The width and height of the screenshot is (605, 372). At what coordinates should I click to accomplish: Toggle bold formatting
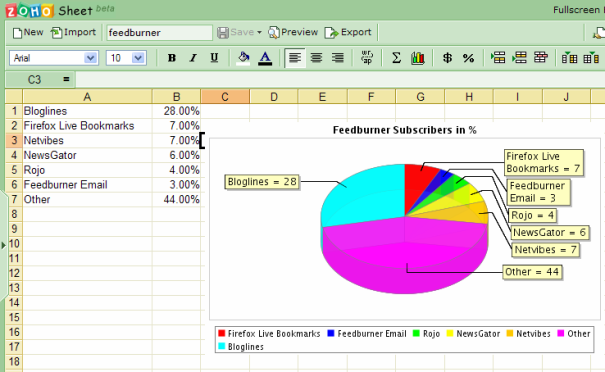(172, 58)
